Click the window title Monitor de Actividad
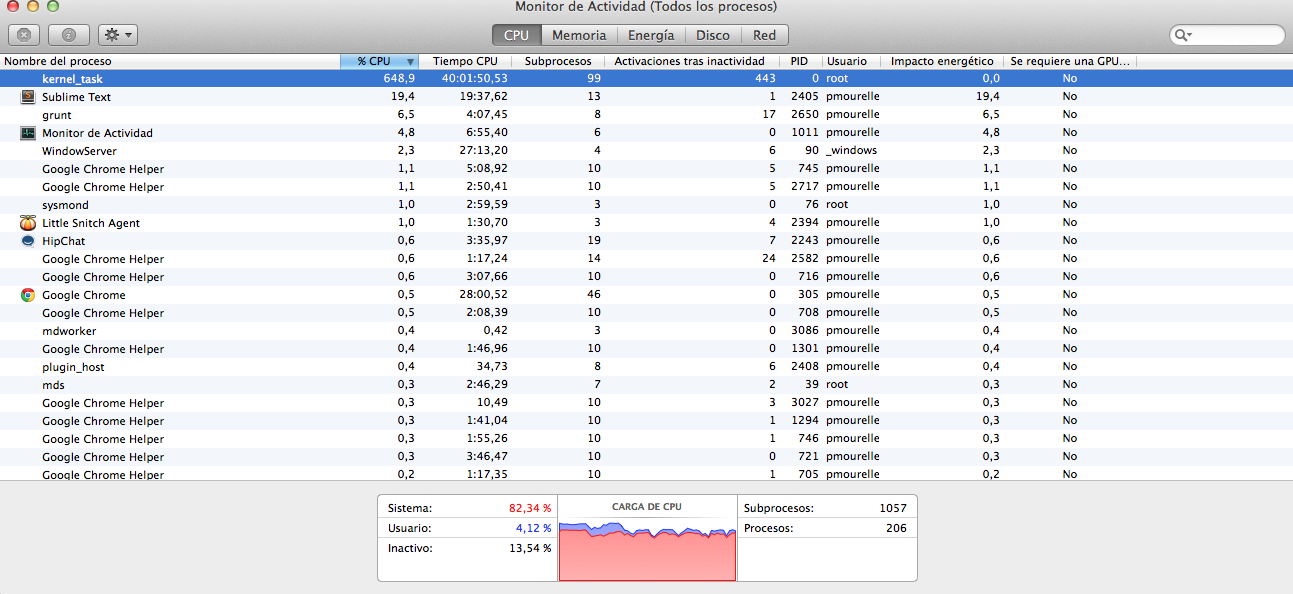Image resolution: width=1293 pixels, height=594 pixels. coord(646,7)
